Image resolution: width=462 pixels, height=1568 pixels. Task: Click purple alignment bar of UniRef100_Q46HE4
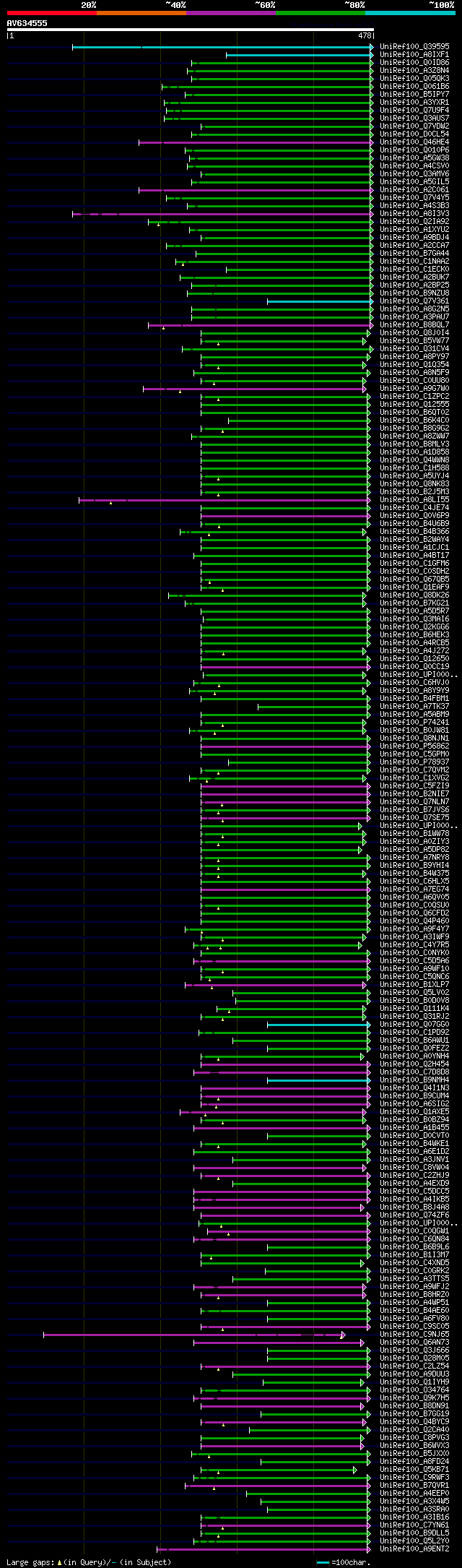256,142
